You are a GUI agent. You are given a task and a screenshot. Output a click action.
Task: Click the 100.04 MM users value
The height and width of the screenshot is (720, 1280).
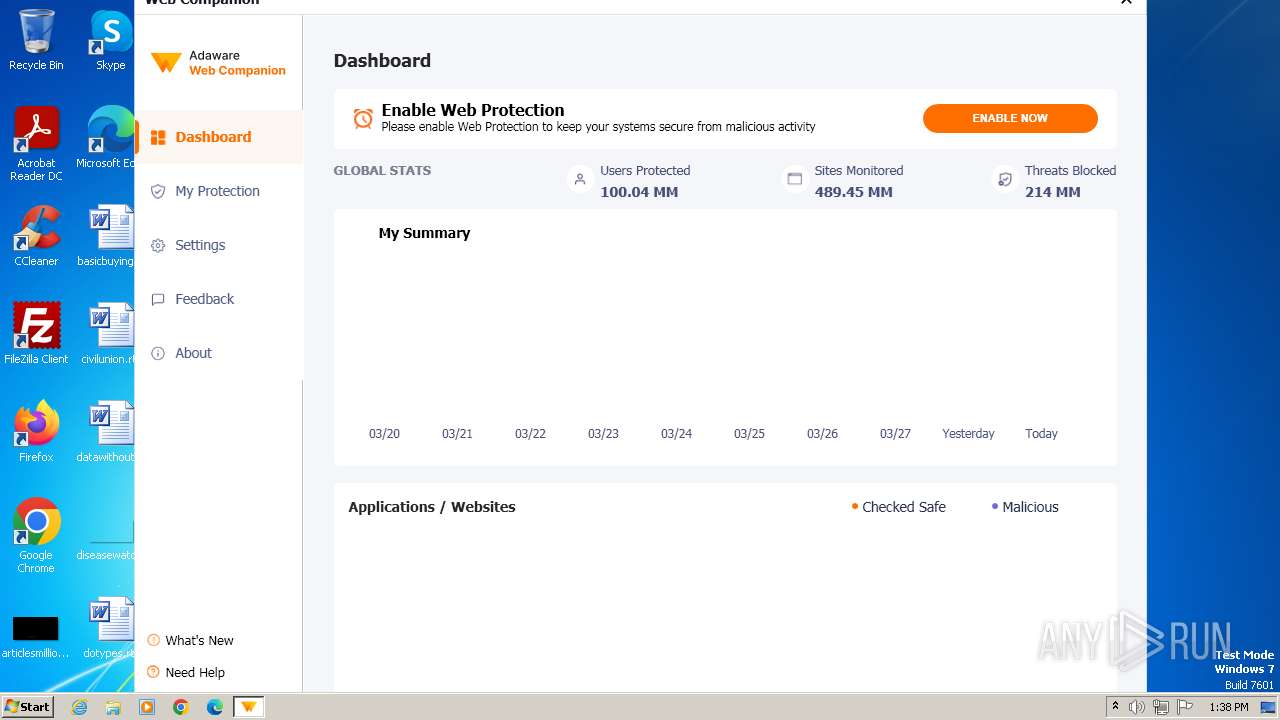[x=639, y=192]
